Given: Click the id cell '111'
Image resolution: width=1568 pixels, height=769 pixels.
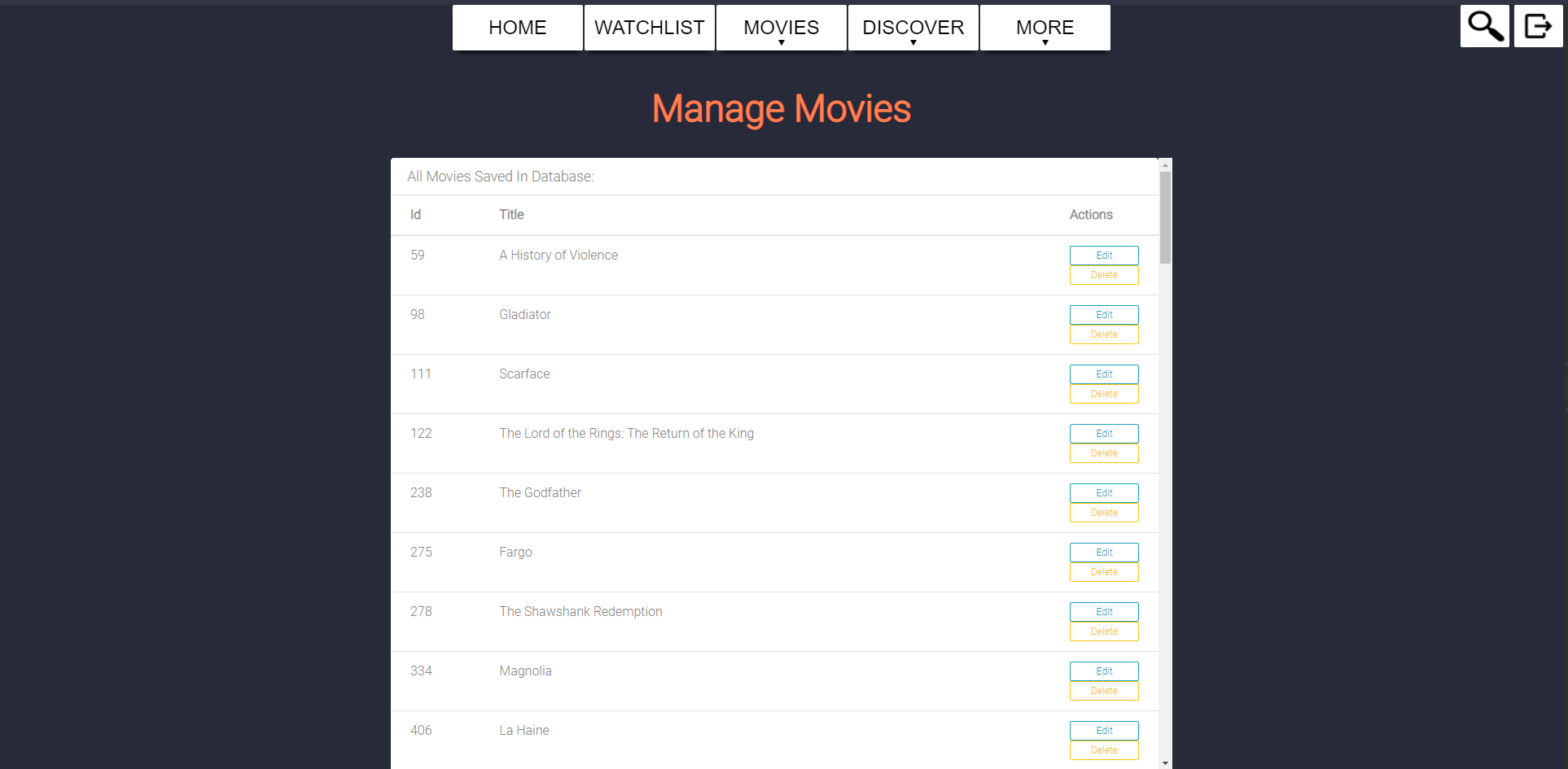Looking at the screenshot, I should (x=421, y=374).
